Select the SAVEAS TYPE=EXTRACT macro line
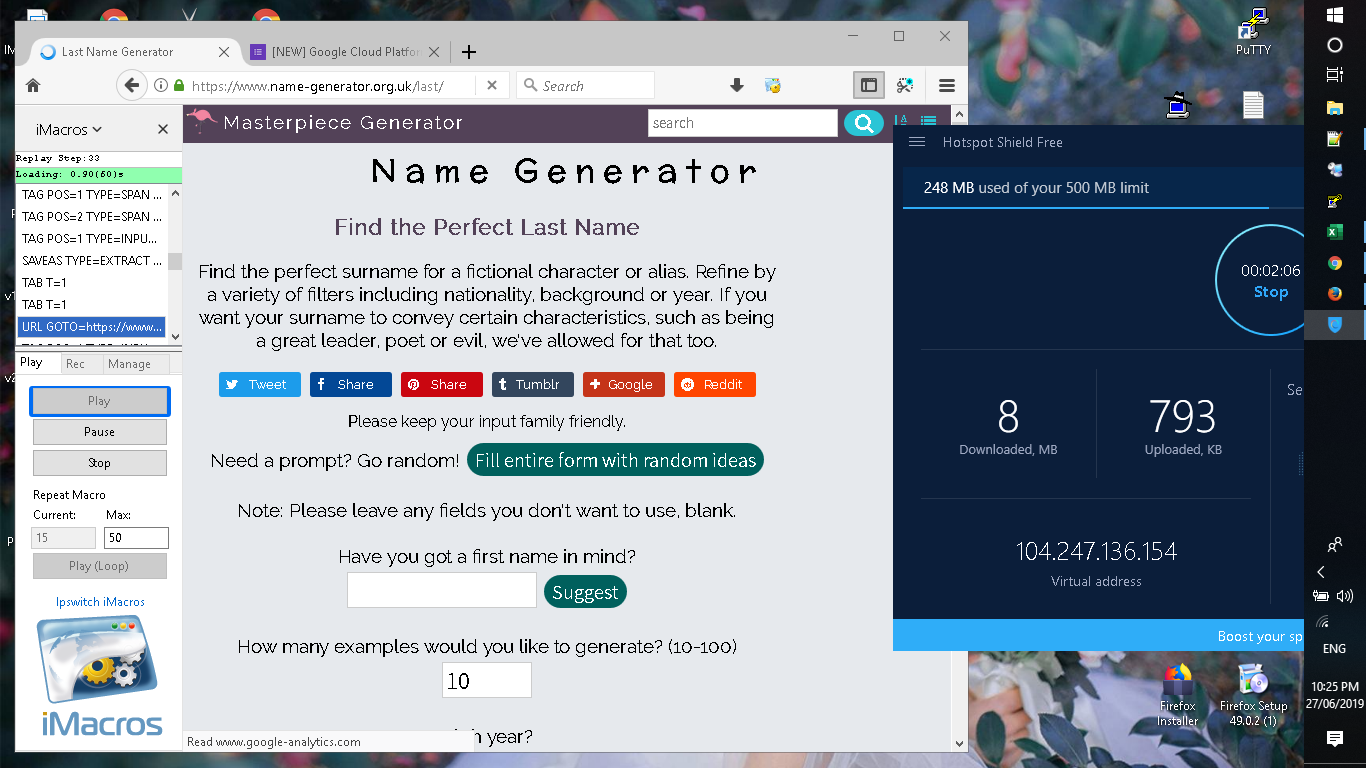 tap(92, 260)
